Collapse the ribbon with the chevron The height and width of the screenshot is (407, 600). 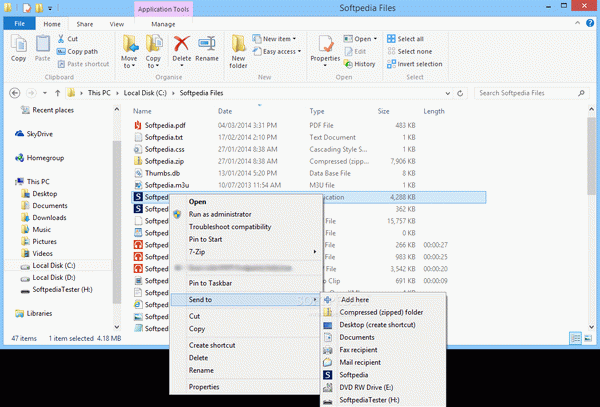[577, 23]
